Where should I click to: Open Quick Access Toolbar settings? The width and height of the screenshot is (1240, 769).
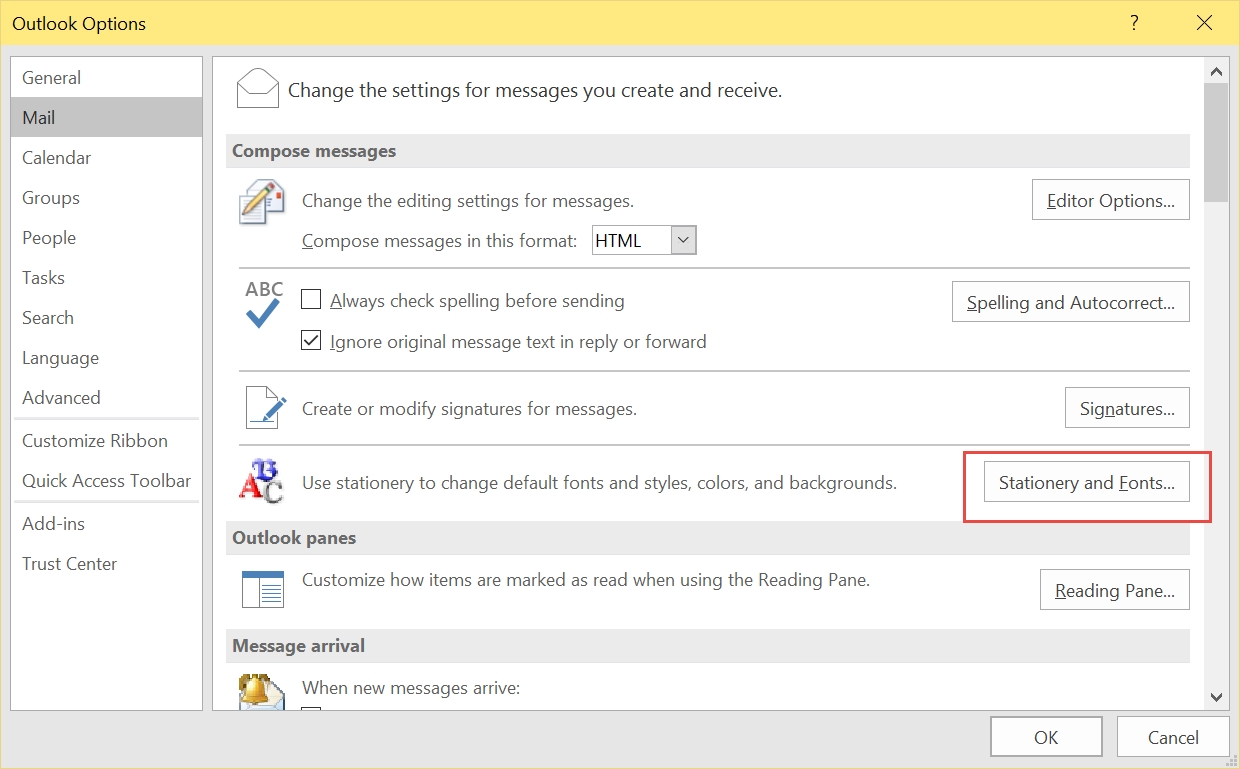pyautogui.click(x=106, y=480)
